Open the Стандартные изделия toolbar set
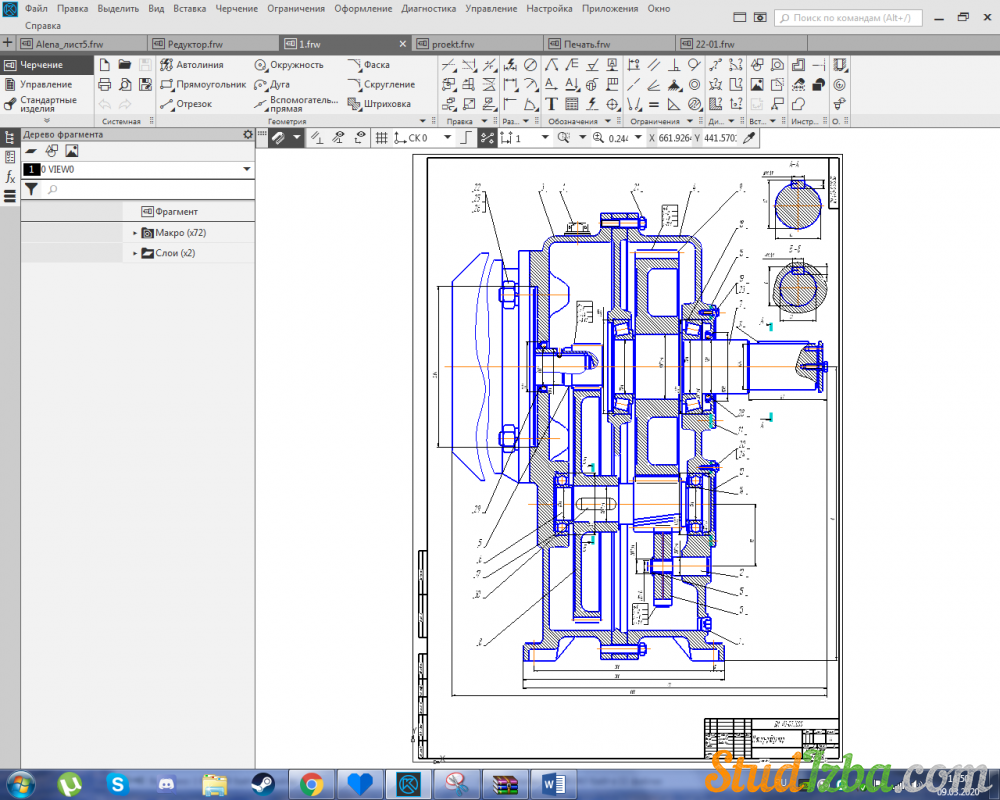The height and width of the screenshot is (800, 1000). pyautogui.click(x=47, y=104)
